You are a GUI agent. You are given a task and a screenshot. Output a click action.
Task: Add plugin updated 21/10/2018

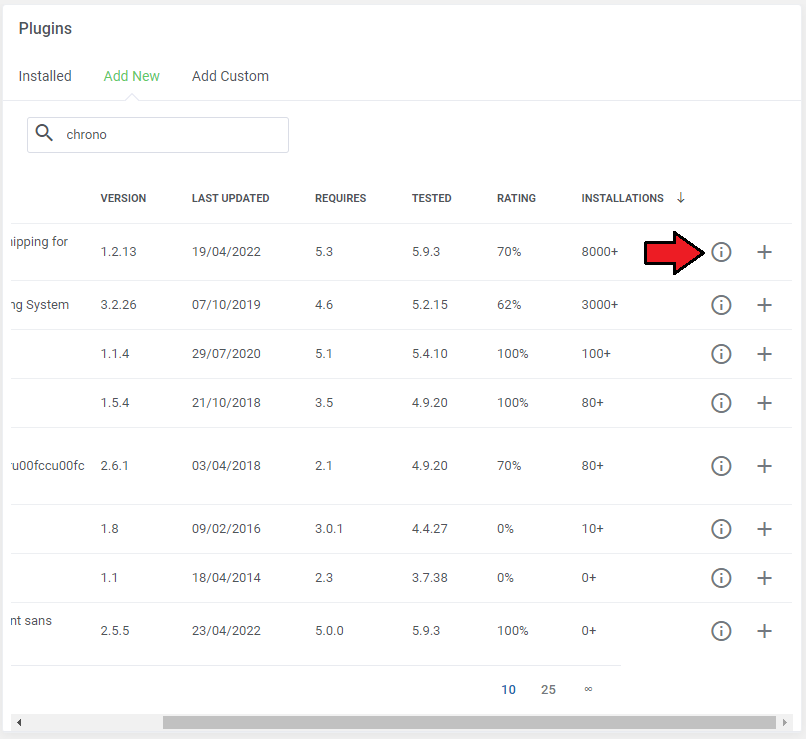pyautogui.click(x=764, y=402)
